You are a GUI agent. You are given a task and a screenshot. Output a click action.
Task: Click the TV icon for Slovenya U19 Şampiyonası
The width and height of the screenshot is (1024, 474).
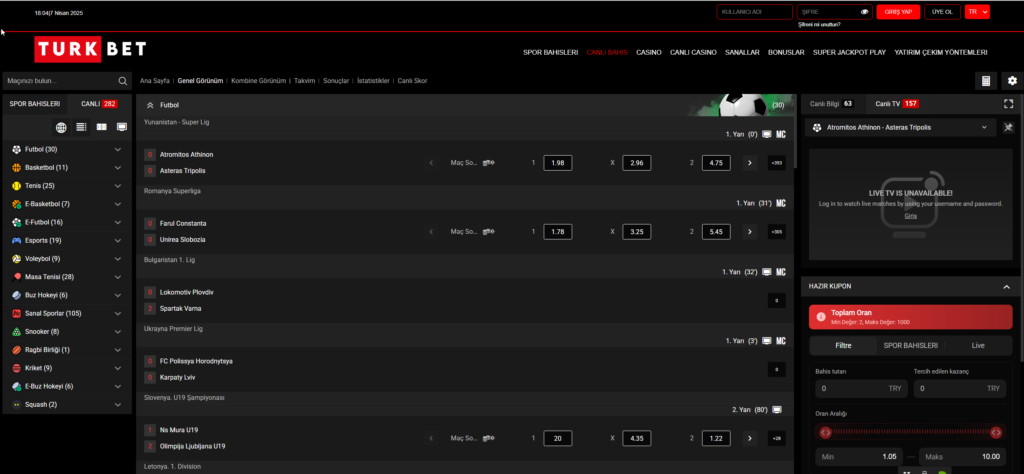(x=777, y=410)
